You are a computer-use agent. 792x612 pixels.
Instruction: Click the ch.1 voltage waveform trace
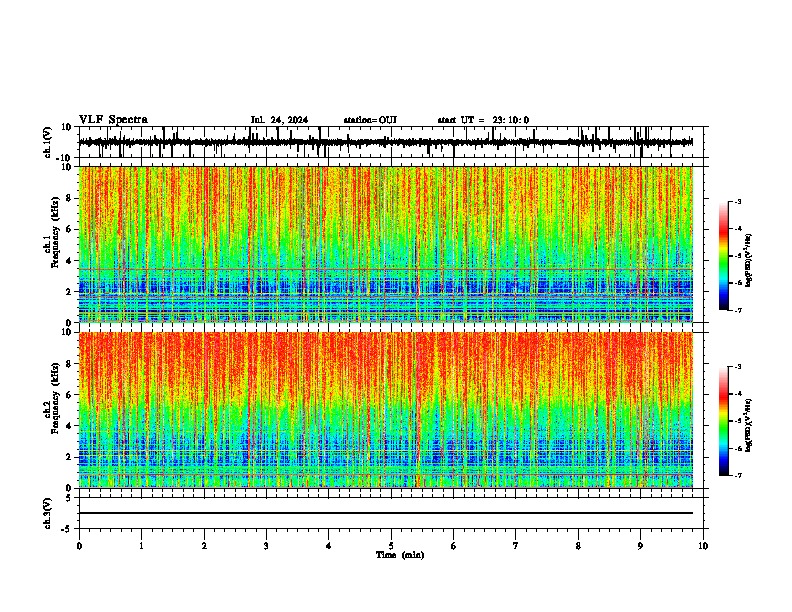coord(386,142)
